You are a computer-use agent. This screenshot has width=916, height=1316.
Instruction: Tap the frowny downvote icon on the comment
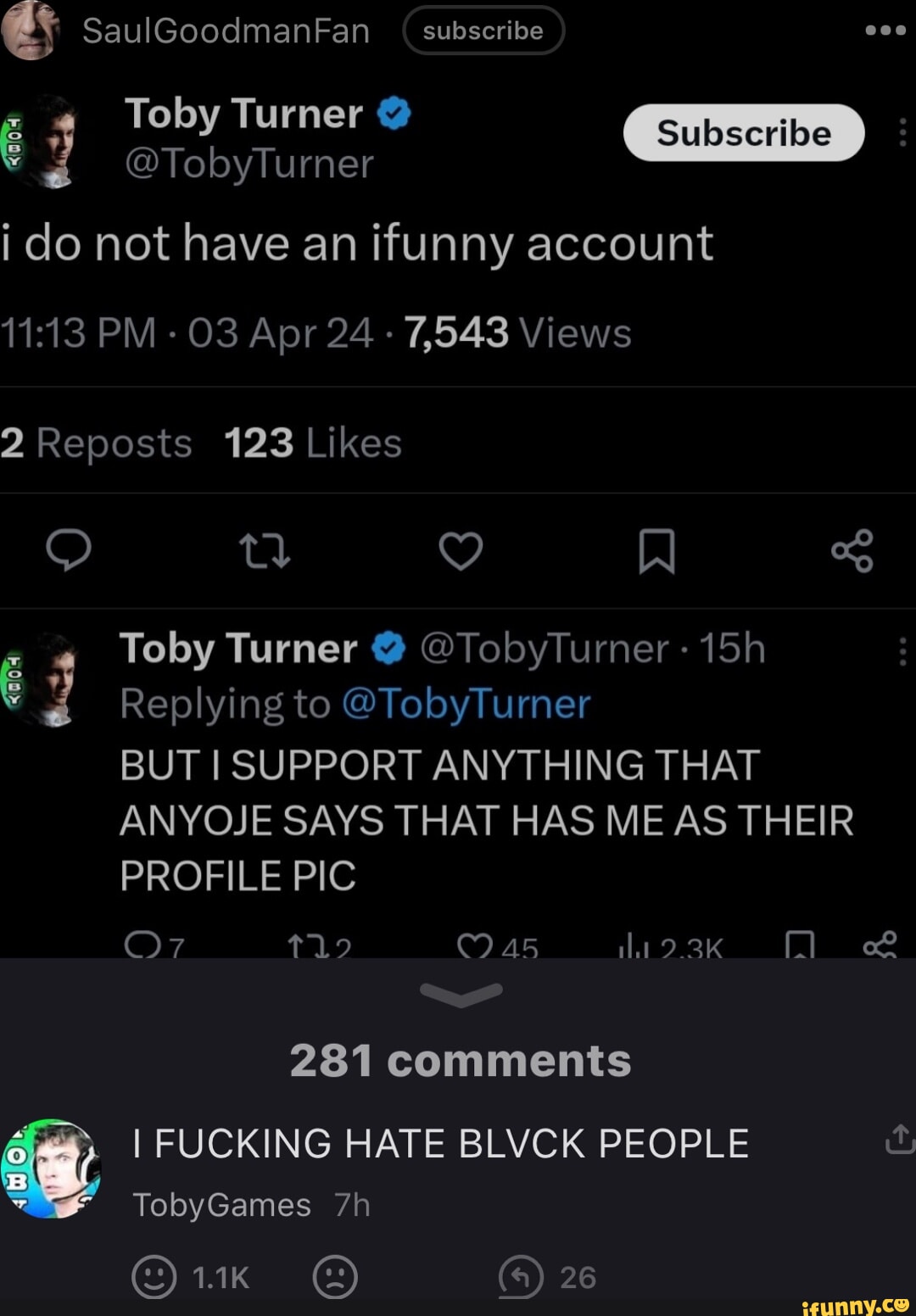tap(332, 1276)
